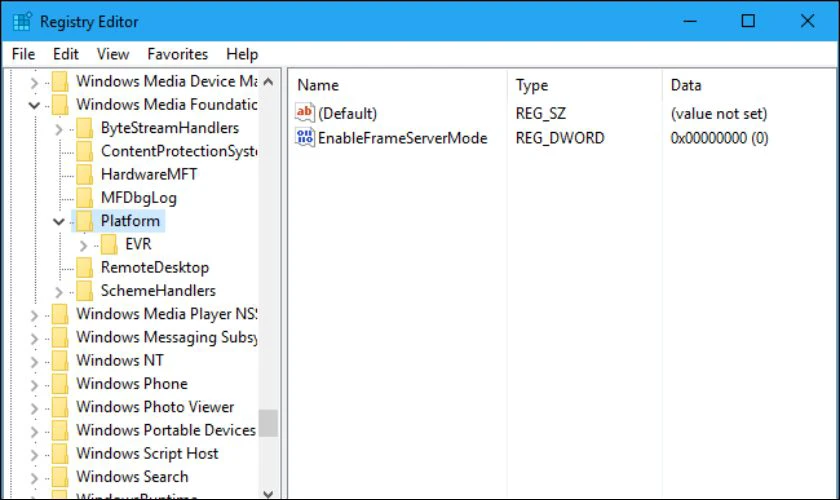The image size is (840, 500).
Task: Click the Windows Phone folder icon
Action: pyautogui.click(x=60, y=384)
